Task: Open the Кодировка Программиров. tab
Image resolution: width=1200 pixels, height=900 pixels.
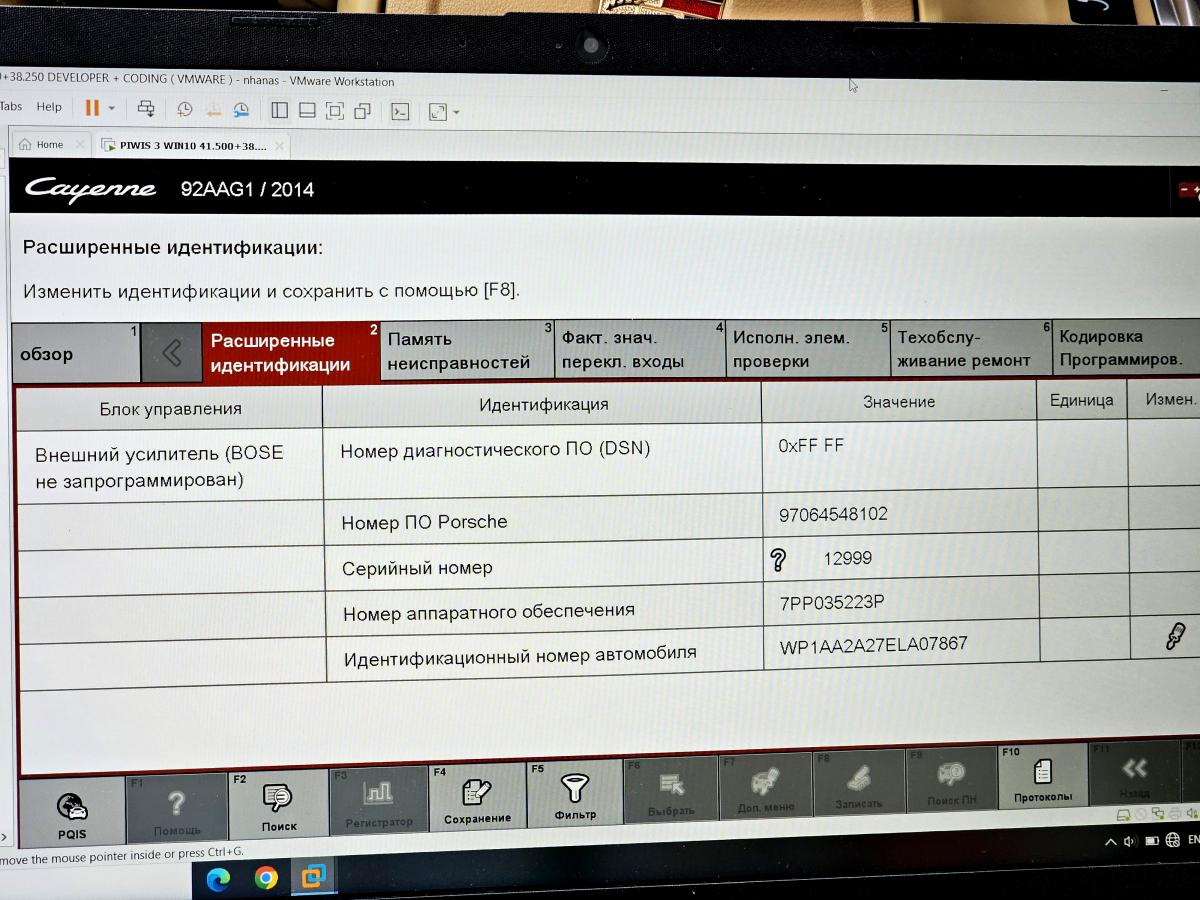Action: coord(1122,348)
